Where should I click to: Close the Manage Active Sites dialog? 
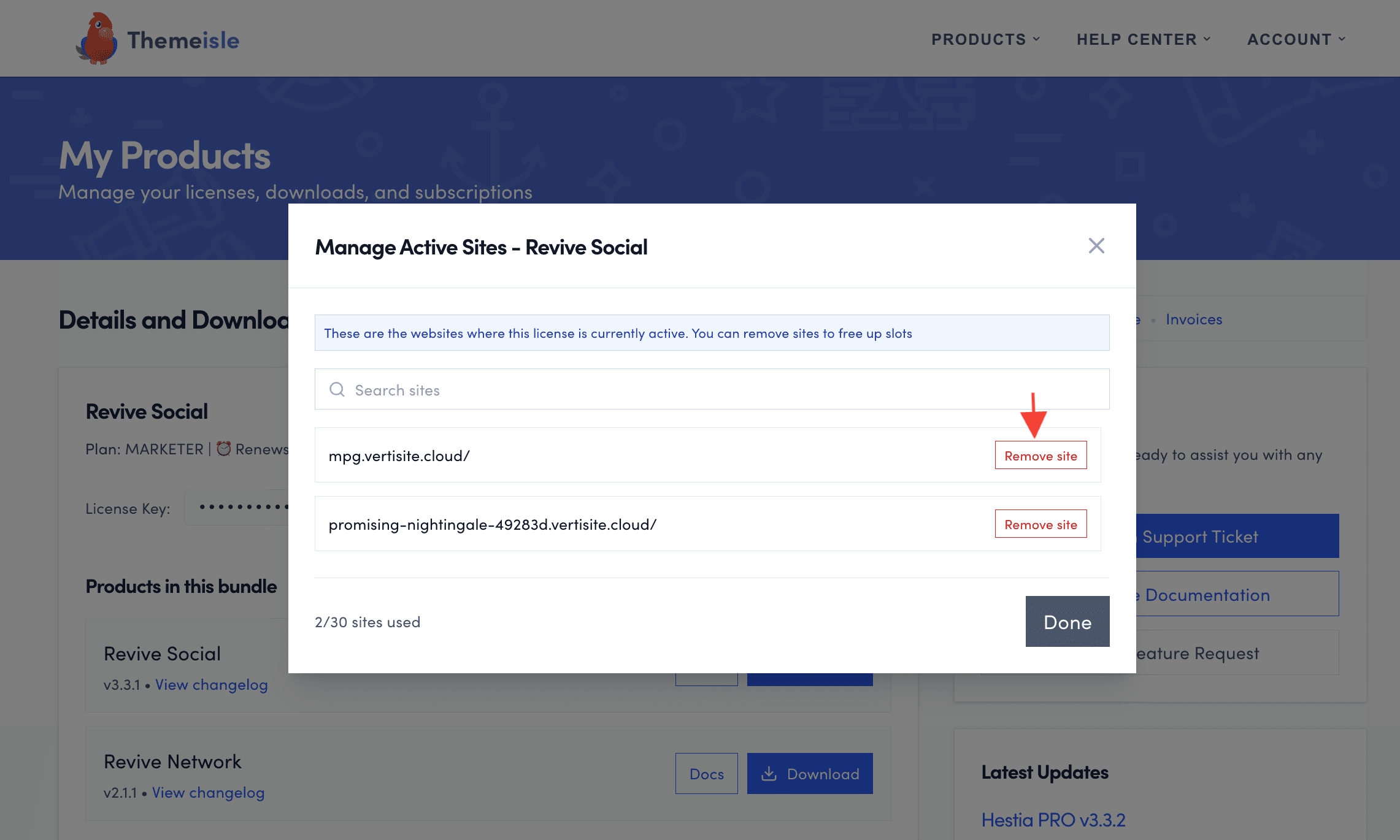click(1096, 246)
